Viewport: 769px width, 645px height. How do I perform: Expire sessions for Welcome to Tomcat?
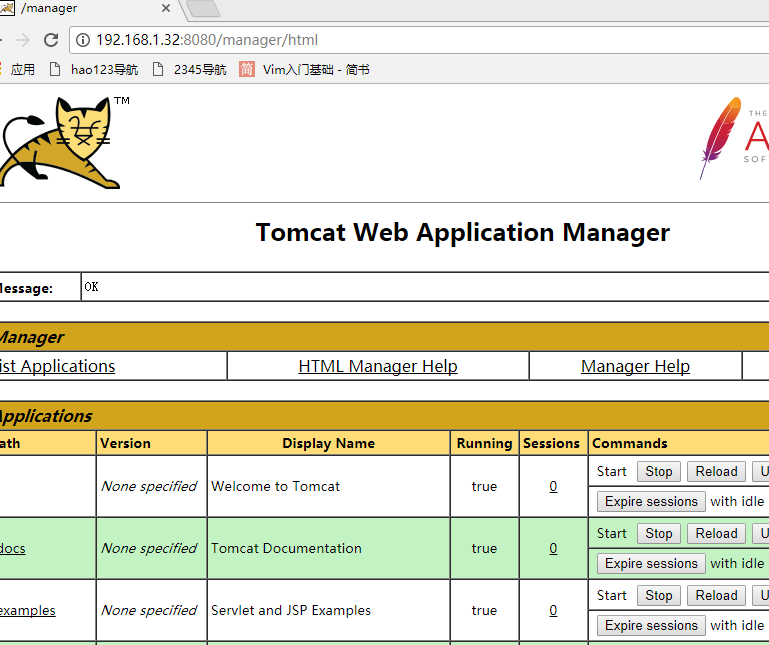tap(651, 501)
